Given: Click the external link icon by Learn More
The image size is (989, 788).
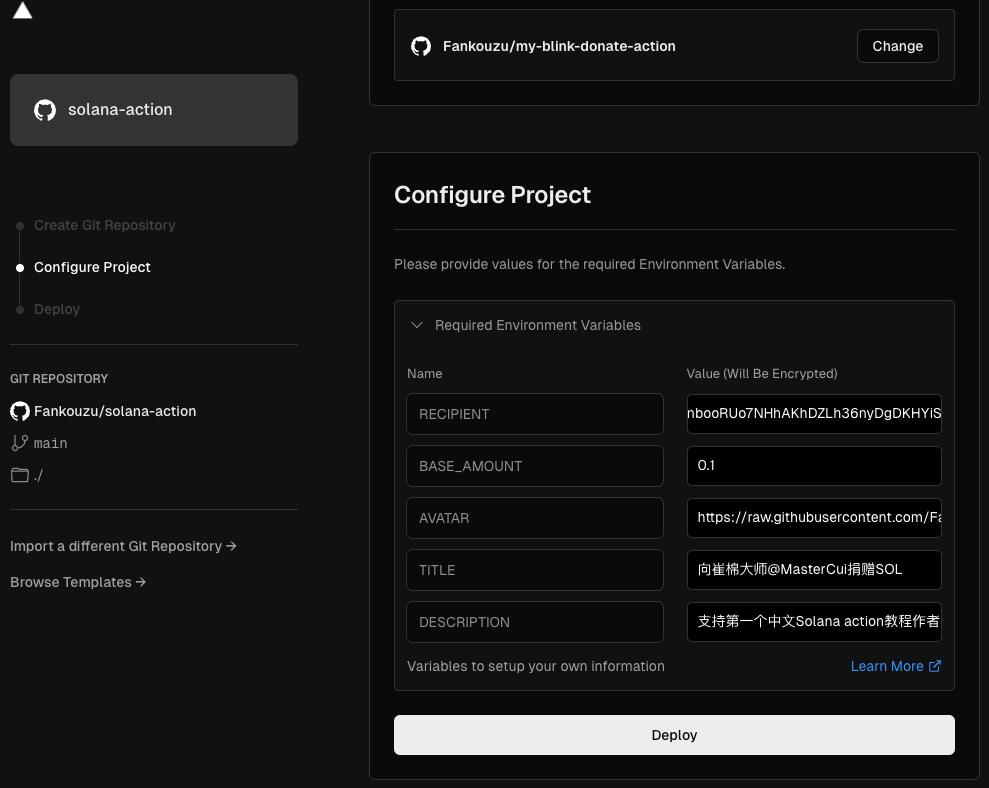Looking at the screenshot, I should 935,666.
